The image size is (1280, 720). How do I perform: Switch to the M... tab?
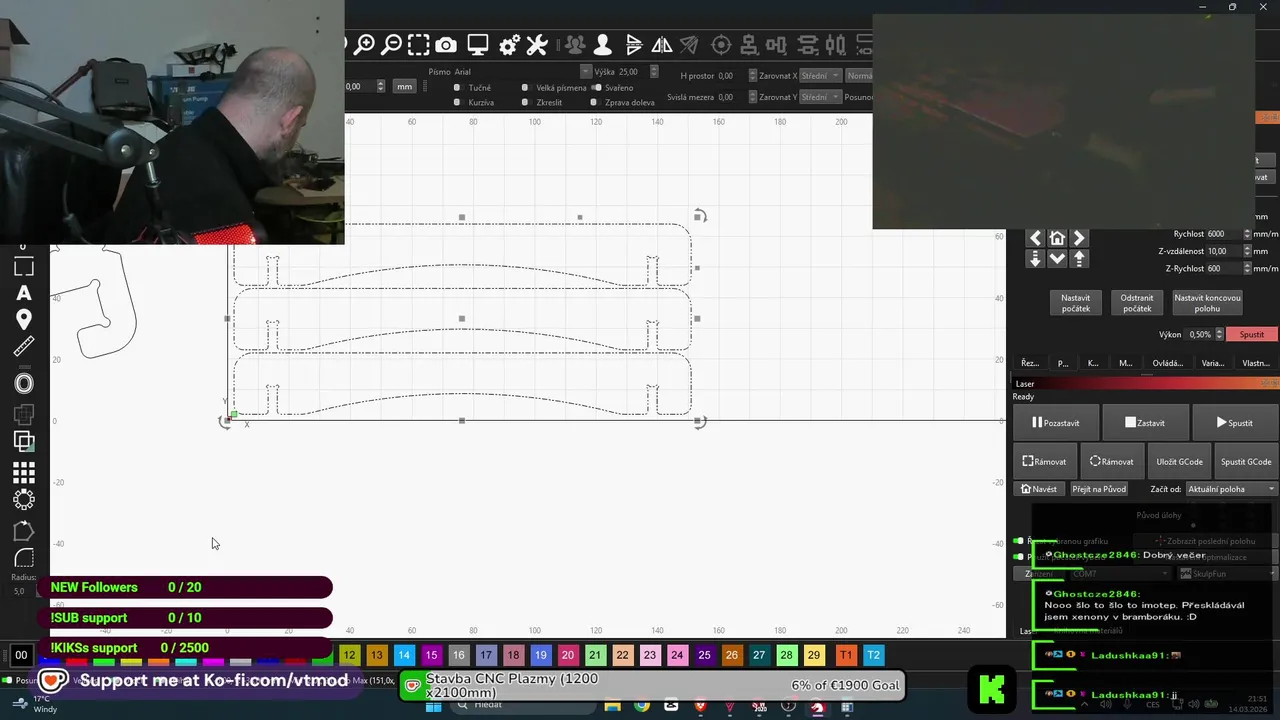[x=1125, y=363]
